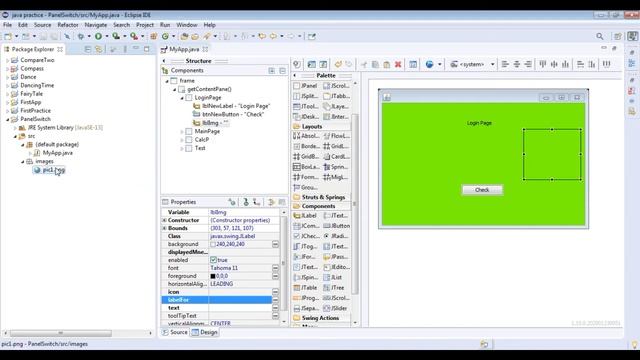This screenshot has width=640, height=360.
Task: Click ellipsis button for font property
Action: [x=276, y=268]
